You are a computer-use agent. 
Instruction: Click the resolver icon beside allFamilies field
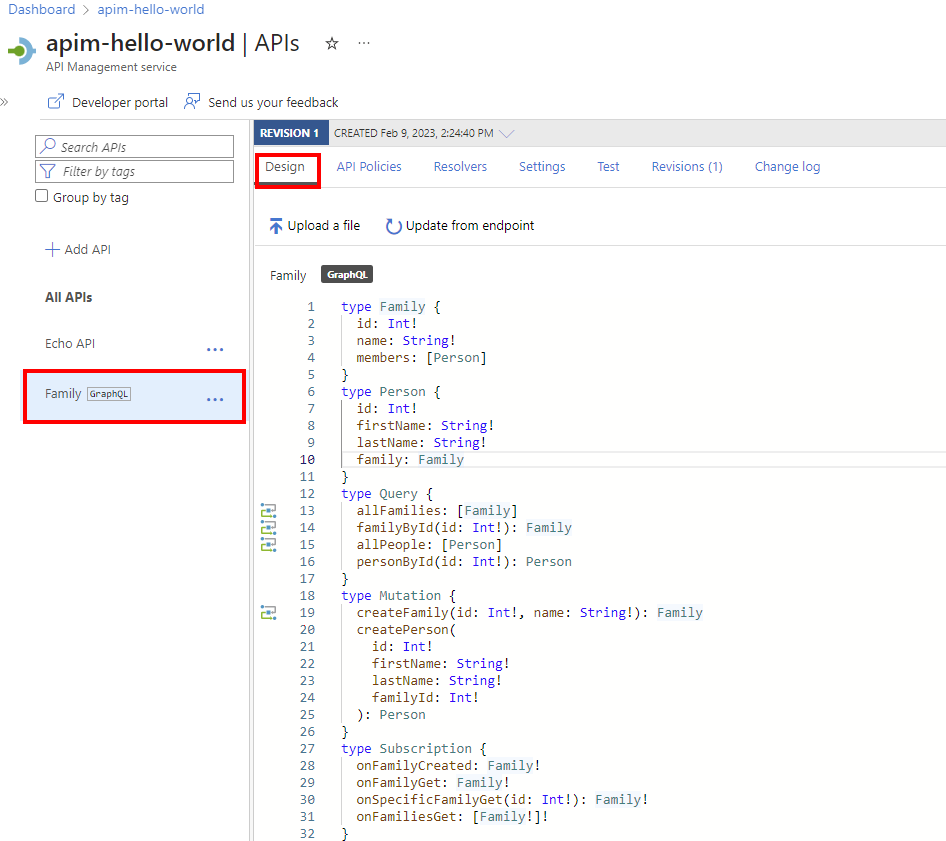pos(268,510)
